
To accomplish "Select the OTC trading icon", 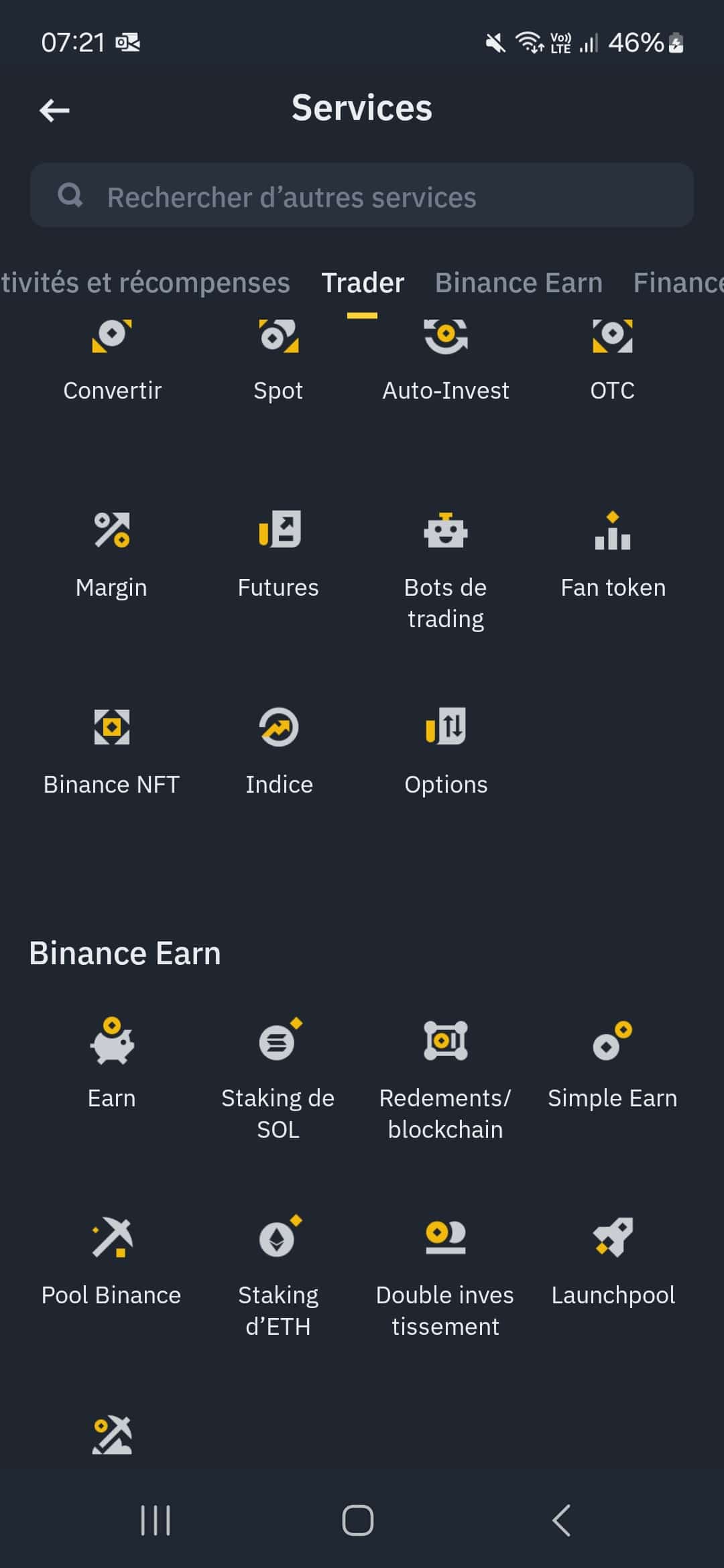I will [x=612, y=335].
